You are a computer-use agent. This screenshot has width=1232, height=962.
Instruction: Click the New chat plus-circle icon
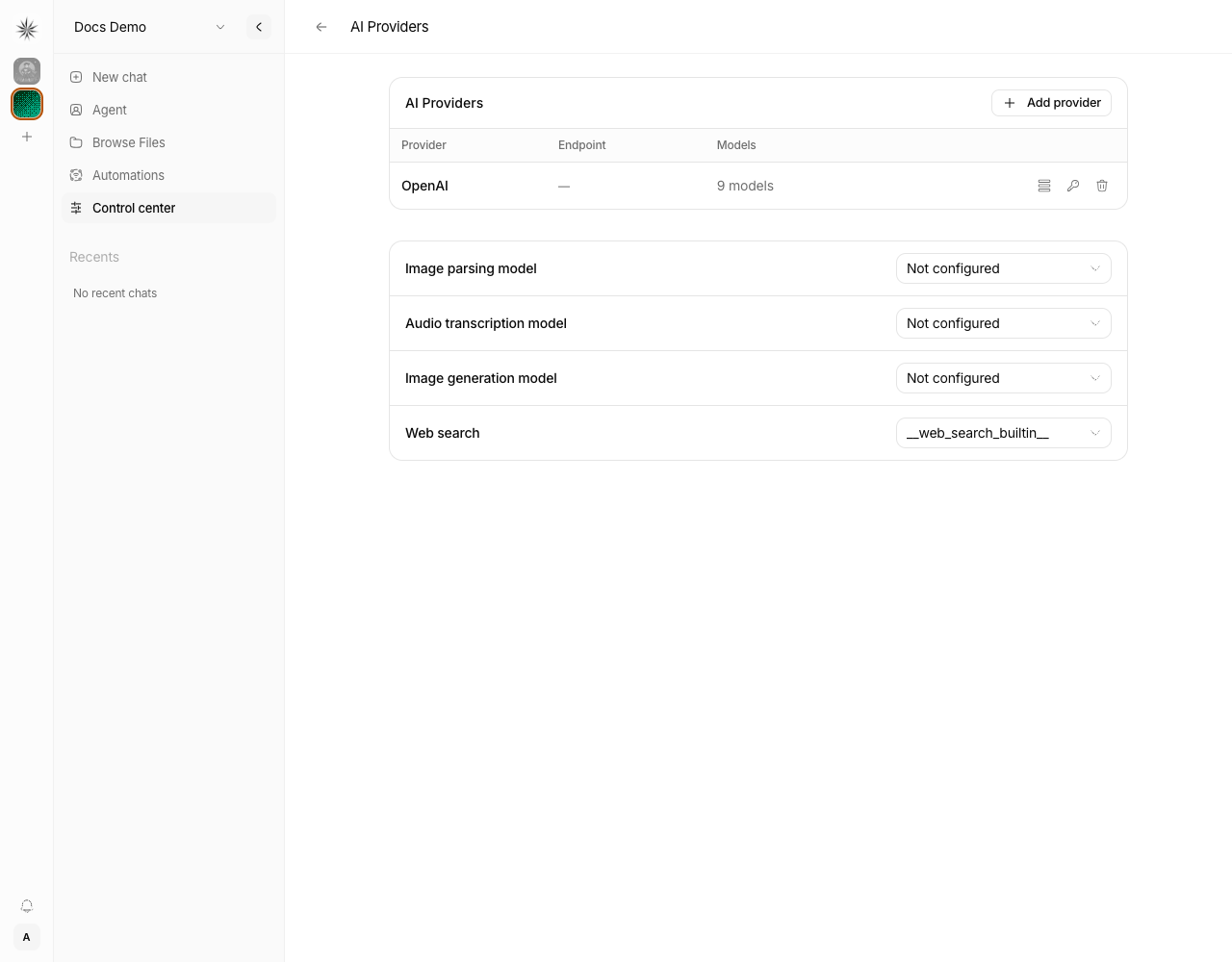pos(76,77)
